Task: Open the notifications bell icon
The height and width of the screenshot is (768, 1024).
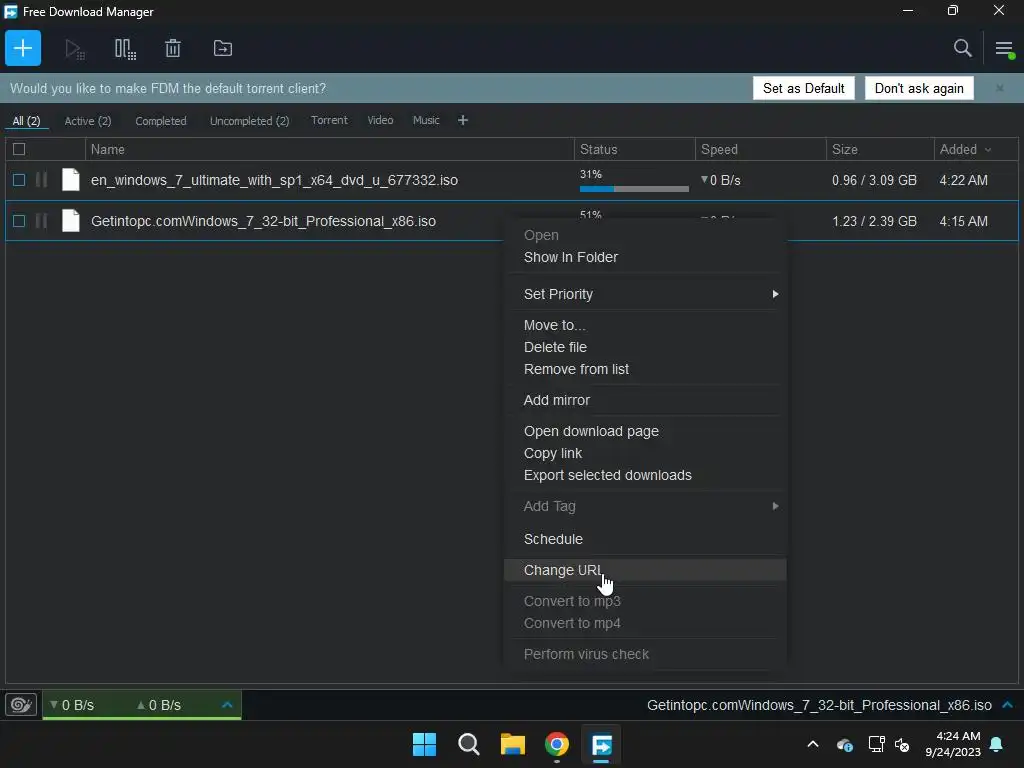Action: pos(997,744)
